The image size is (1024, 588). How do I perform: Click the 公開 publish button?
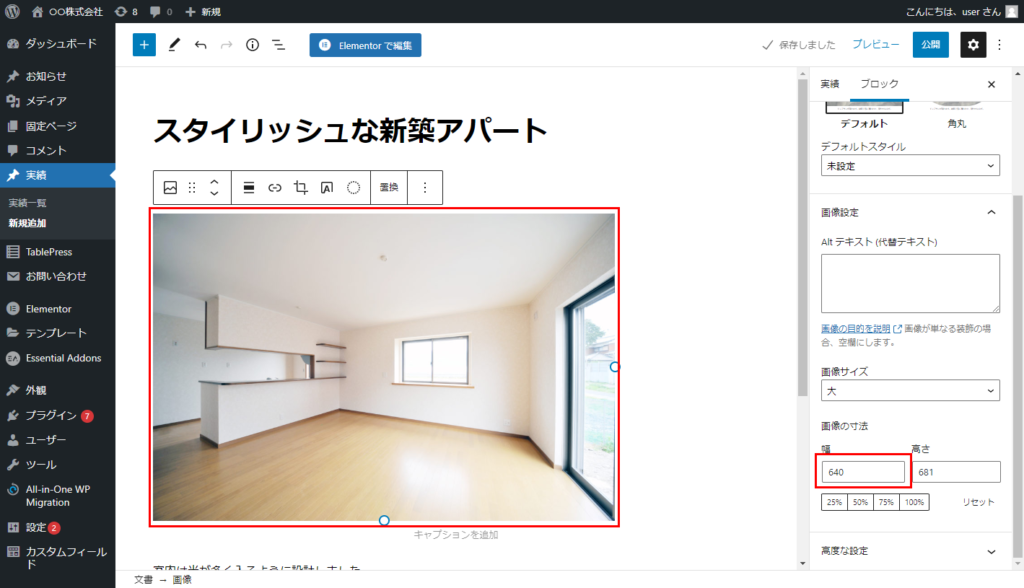click(930, 45)
